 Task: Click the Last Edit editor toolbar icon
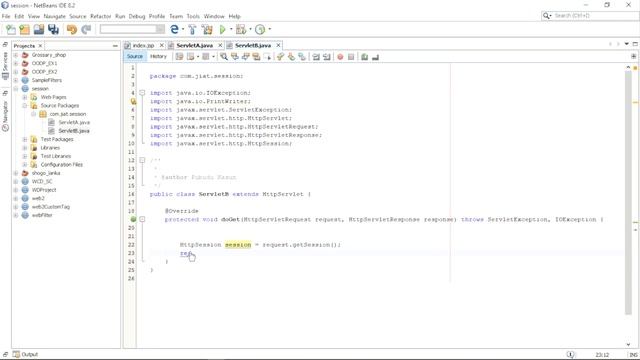pyautogui.click(x=179, y=57)
